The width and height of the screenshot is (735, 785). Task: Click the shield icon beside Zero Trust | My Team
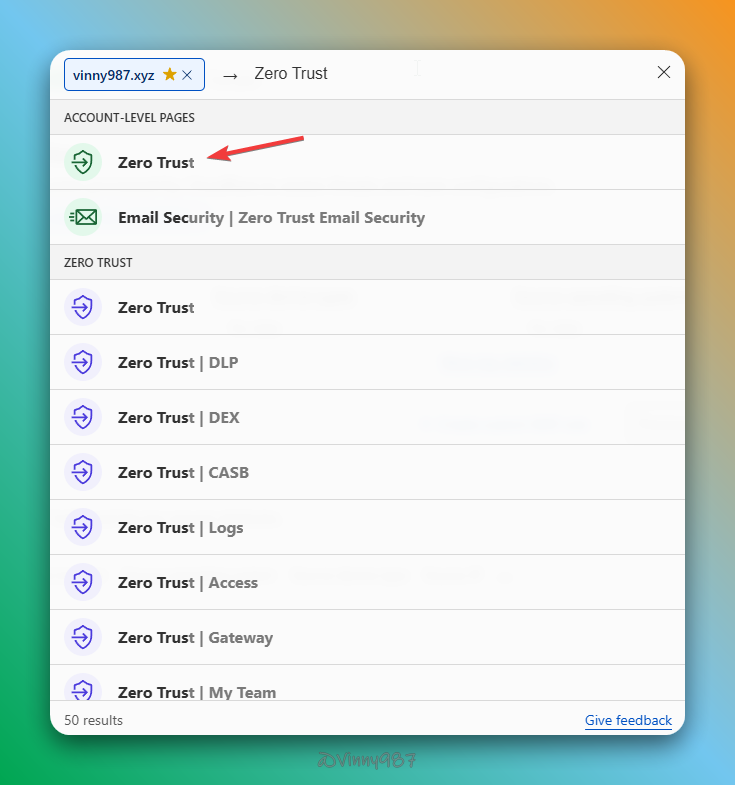click(83, 690)
